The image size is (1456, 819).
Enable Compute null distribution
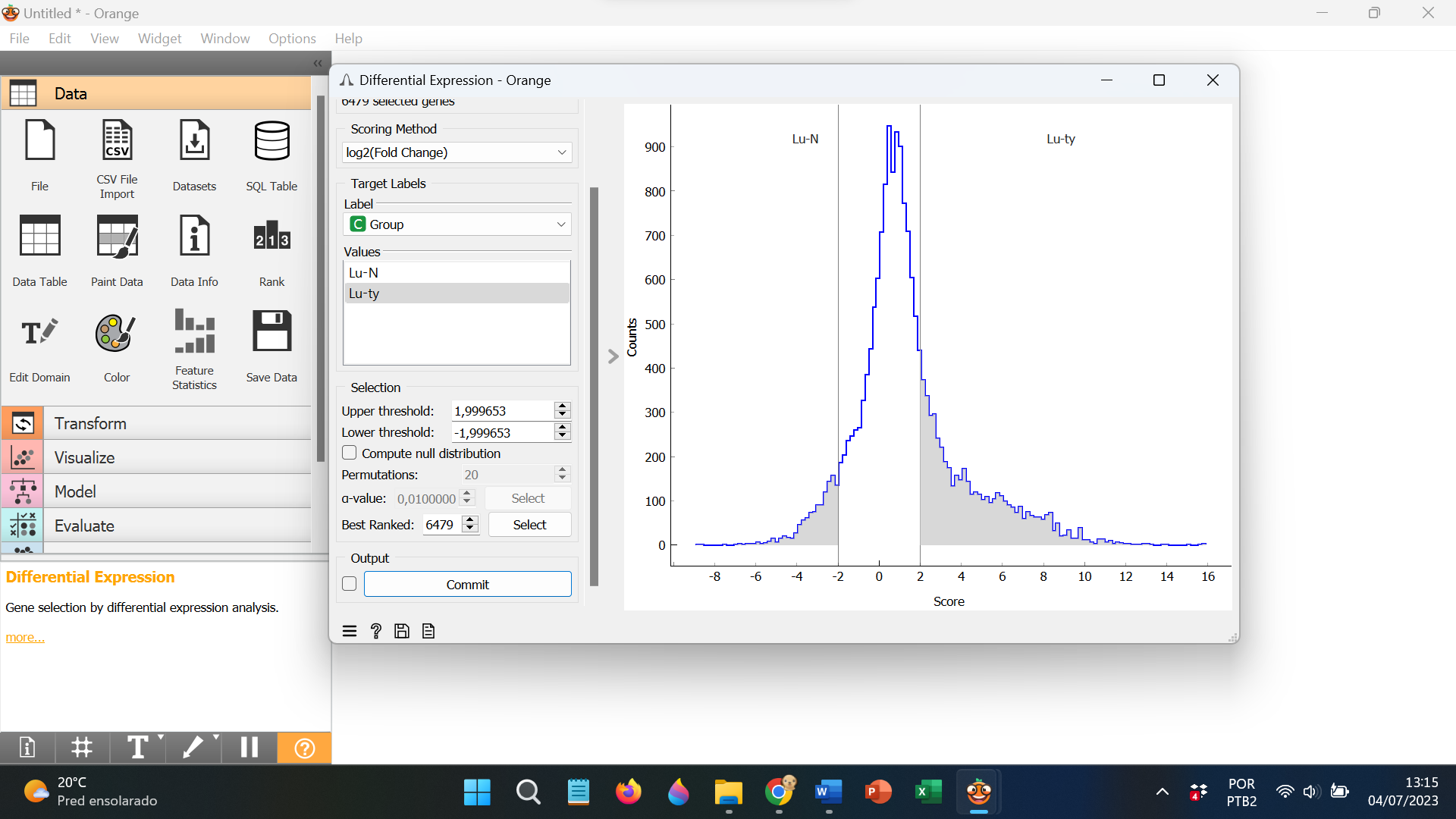[x=349, y=453]
